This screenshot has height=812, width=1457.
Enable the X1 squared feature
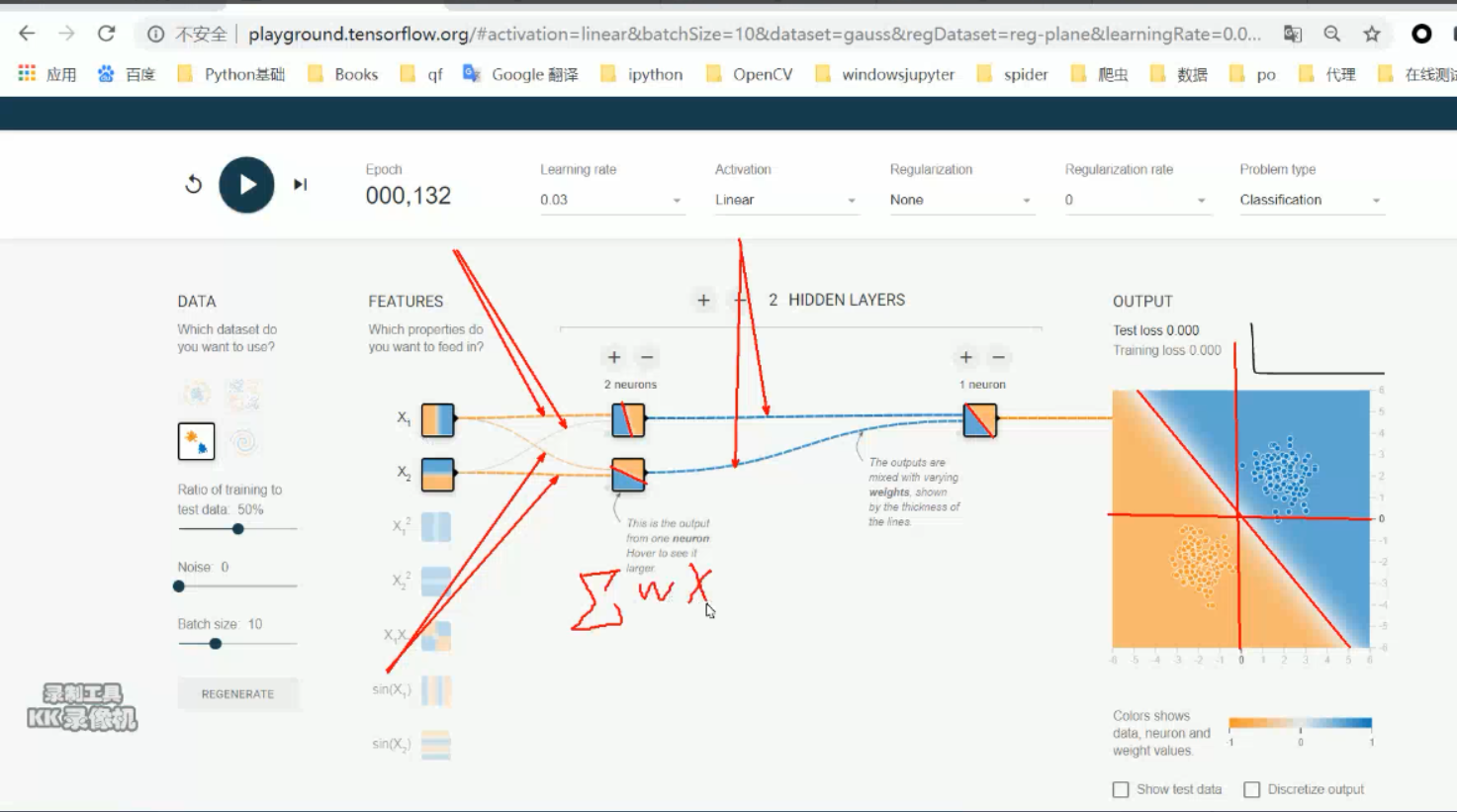tap(435, 527)
